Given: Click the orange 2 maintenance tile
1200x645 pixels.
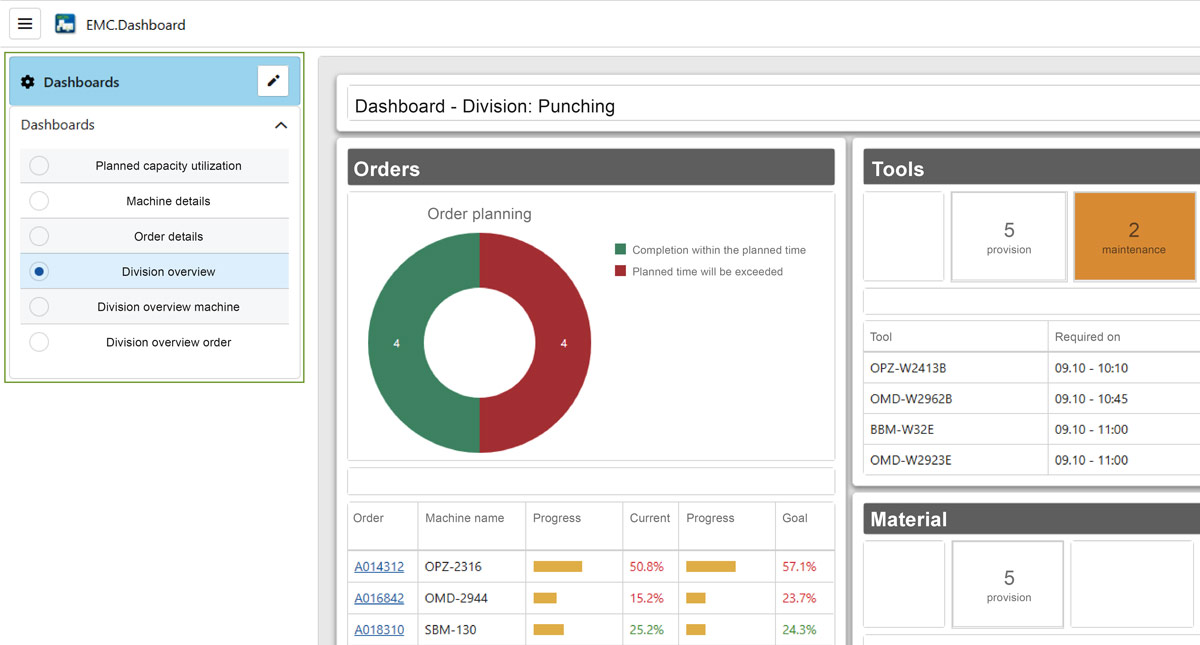Looking at the screenshot, I should 1134,237.
